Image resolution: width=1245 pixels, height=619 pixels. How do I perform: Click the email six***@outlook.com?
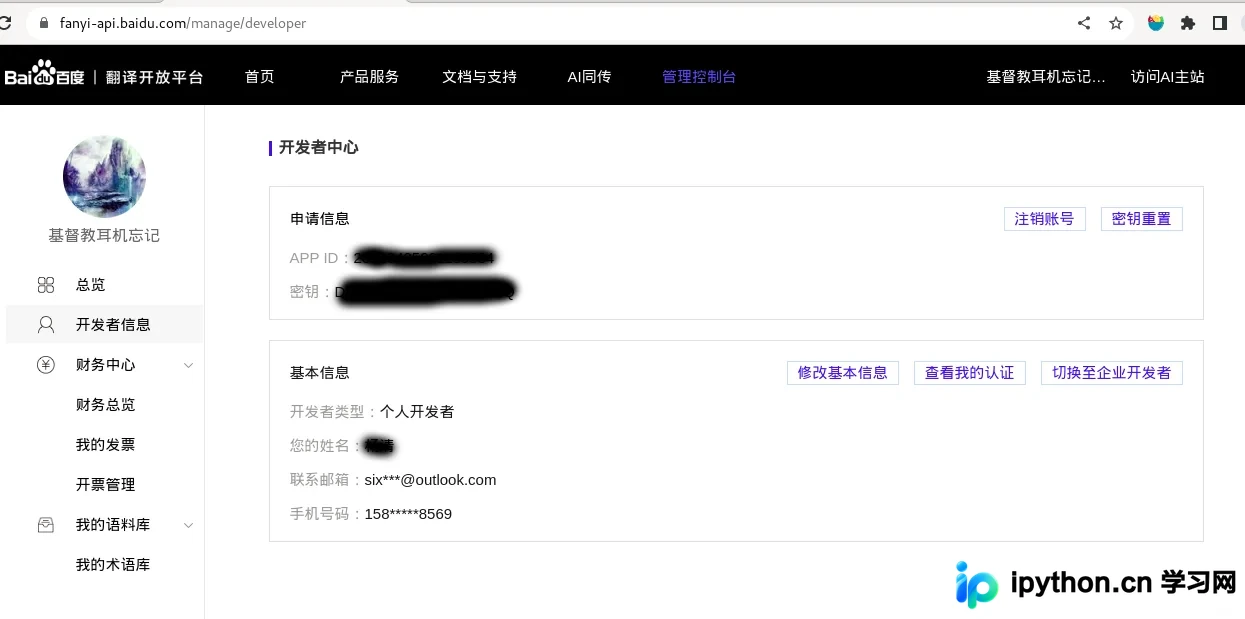point(430,480)
